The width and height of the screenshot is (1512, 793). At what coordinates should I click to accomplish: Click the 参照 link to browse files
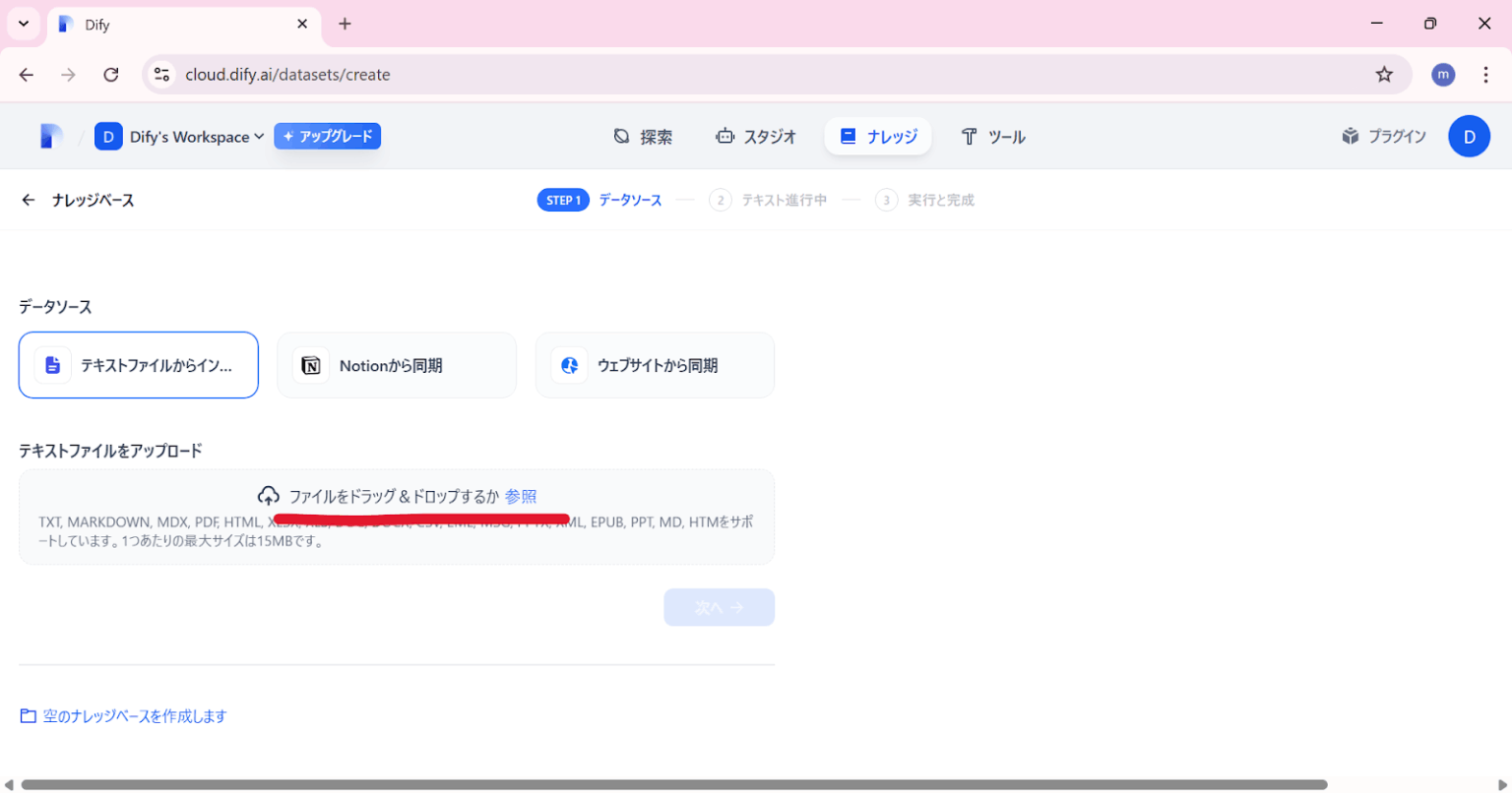521,497
